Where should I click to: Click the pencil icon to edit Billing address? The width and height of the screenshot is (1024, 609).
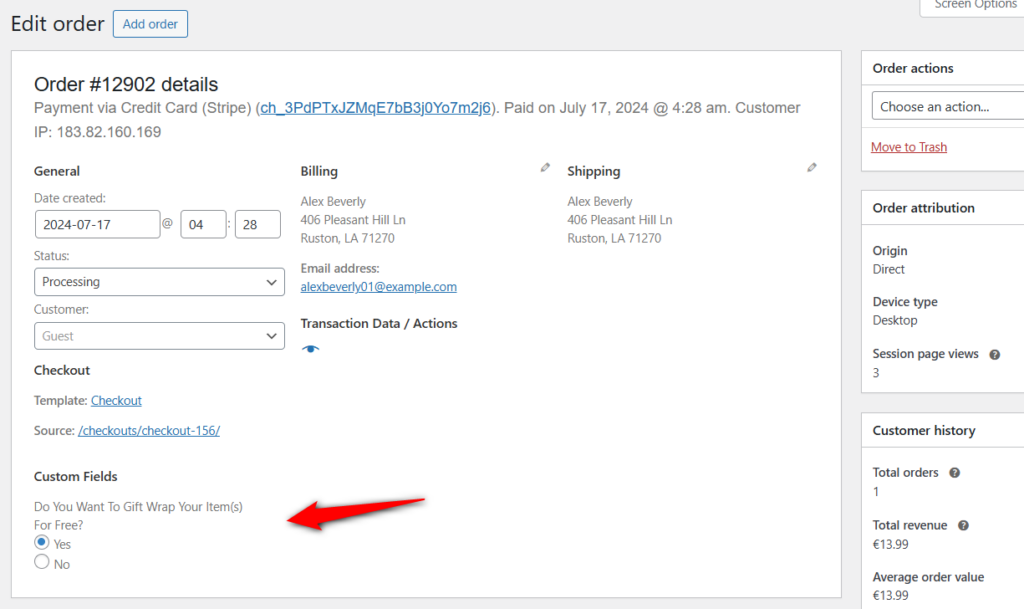544,168
